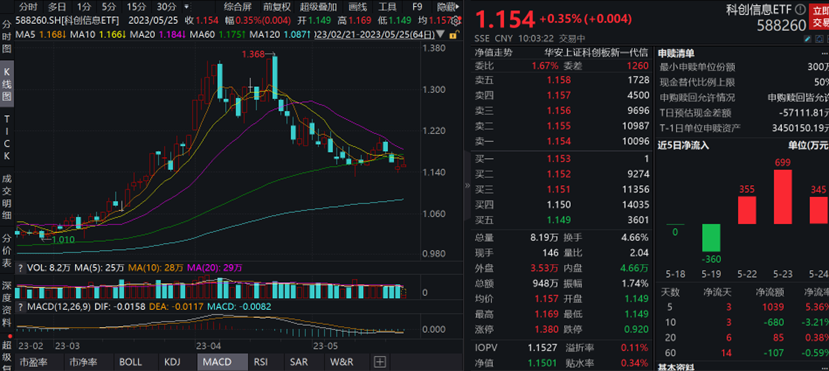Select the BOLL indicator tab
Screen dimensions: 829x371
coord(131,362)
